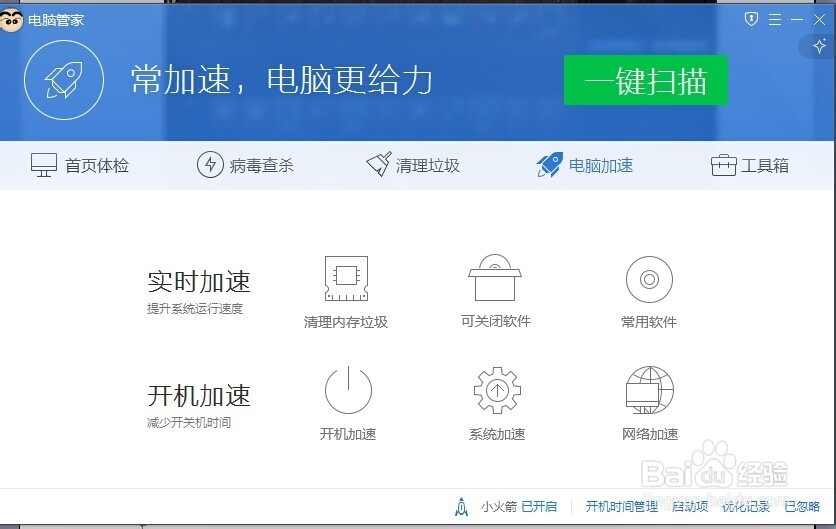Open the 系统加速 gear icon
The image size is (836, 529).
[x=497, y=390]
